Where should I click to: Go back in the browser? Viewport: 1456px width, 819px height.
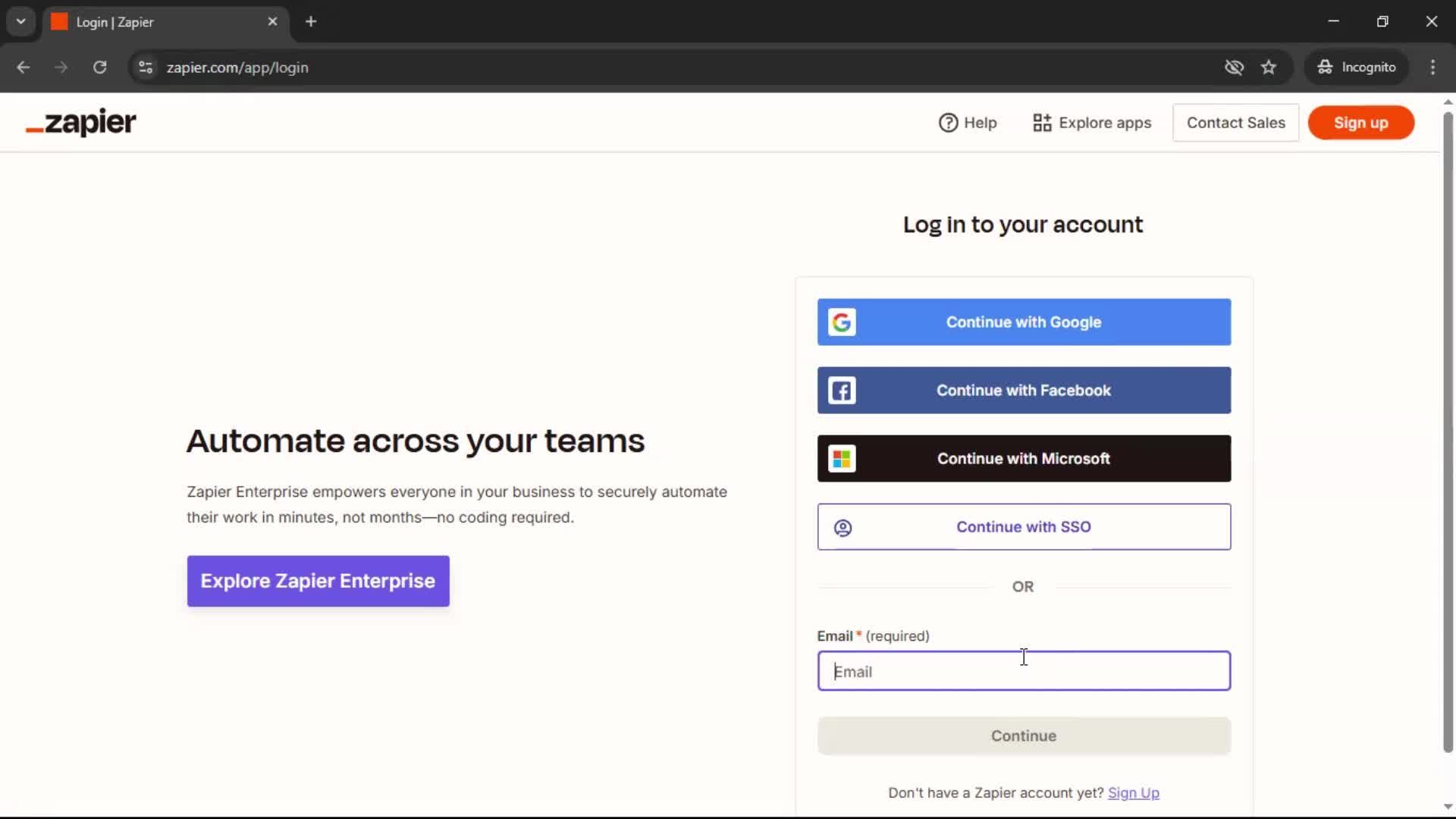[24, 67]
